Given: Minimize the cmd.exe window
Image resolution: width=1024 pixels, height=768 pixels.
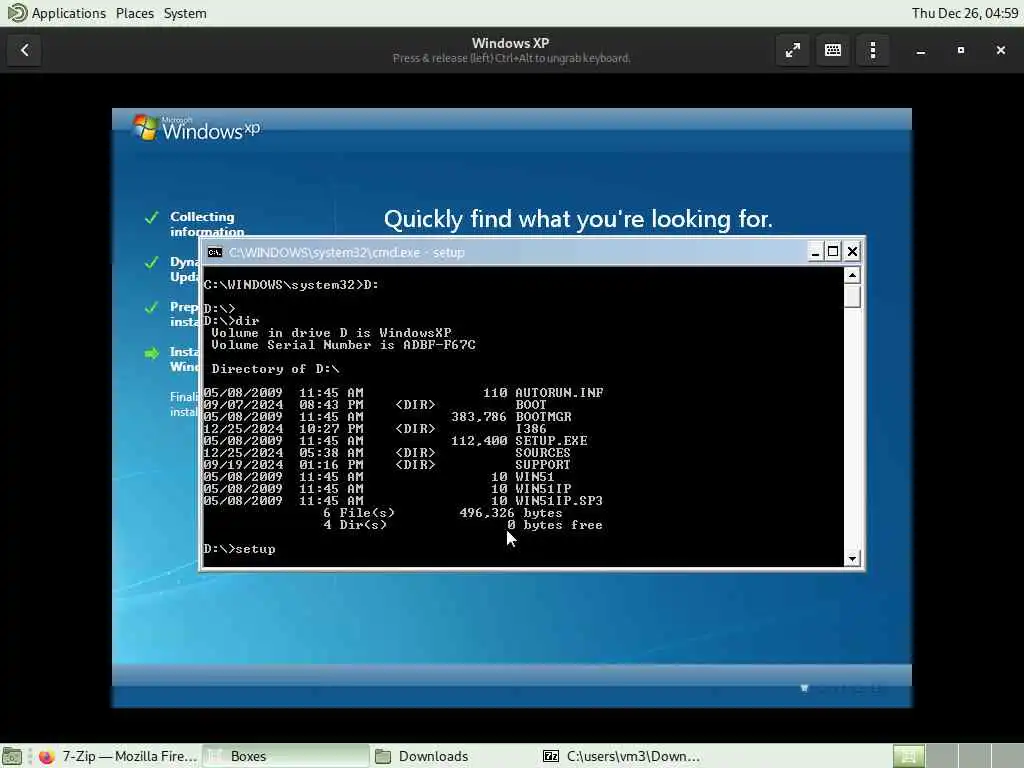Looking at the screenshot, I should 814,252.
